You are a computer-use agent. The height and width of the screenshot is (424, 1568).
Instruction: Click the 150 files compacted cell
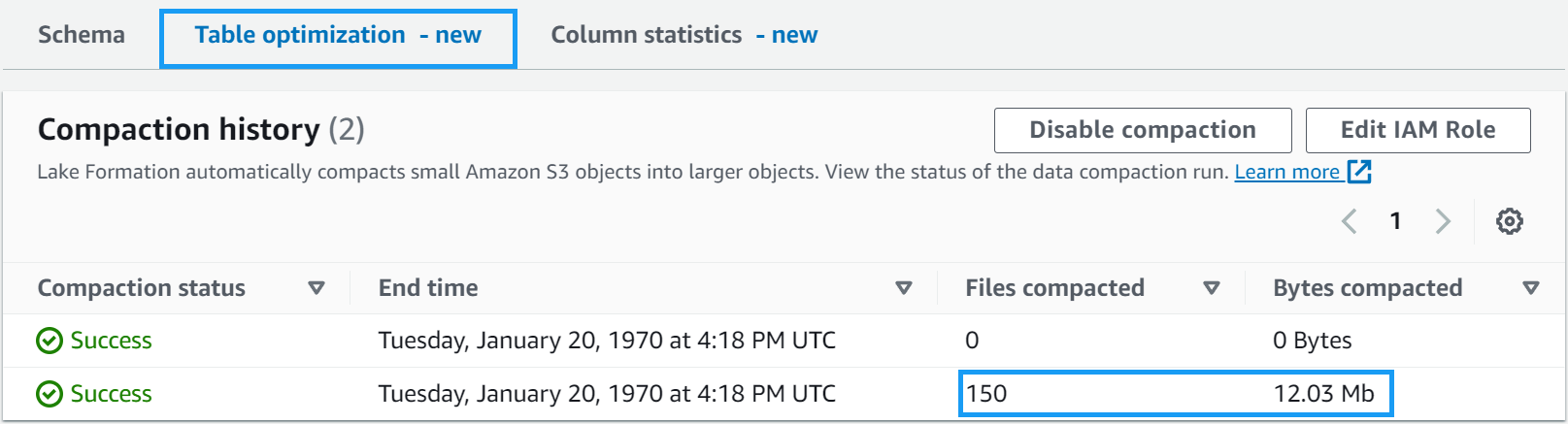click(x=986, y=394)
